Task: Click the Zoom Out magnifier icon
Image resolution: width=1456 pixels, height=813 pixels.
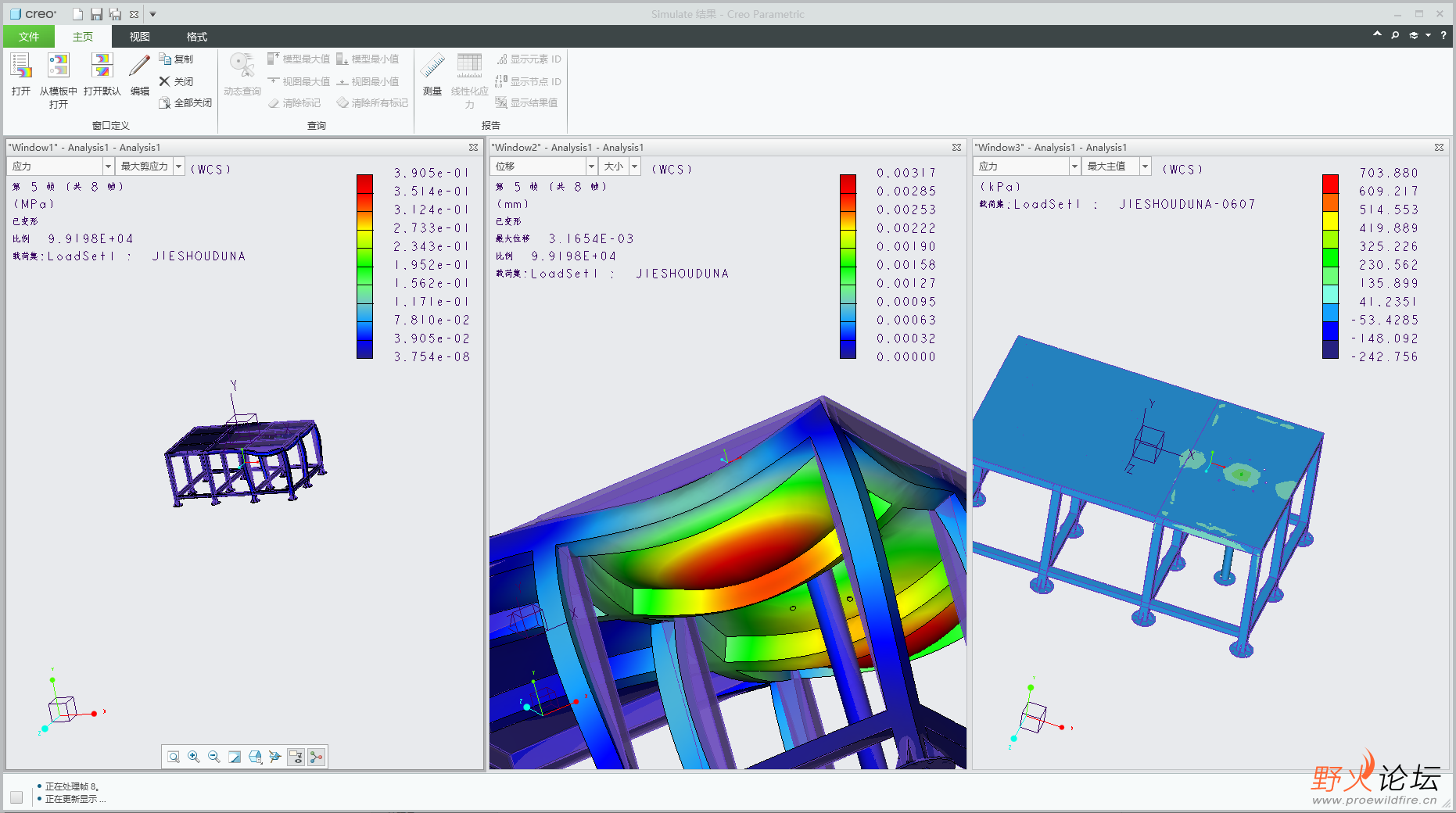Action: click(214, 757)
